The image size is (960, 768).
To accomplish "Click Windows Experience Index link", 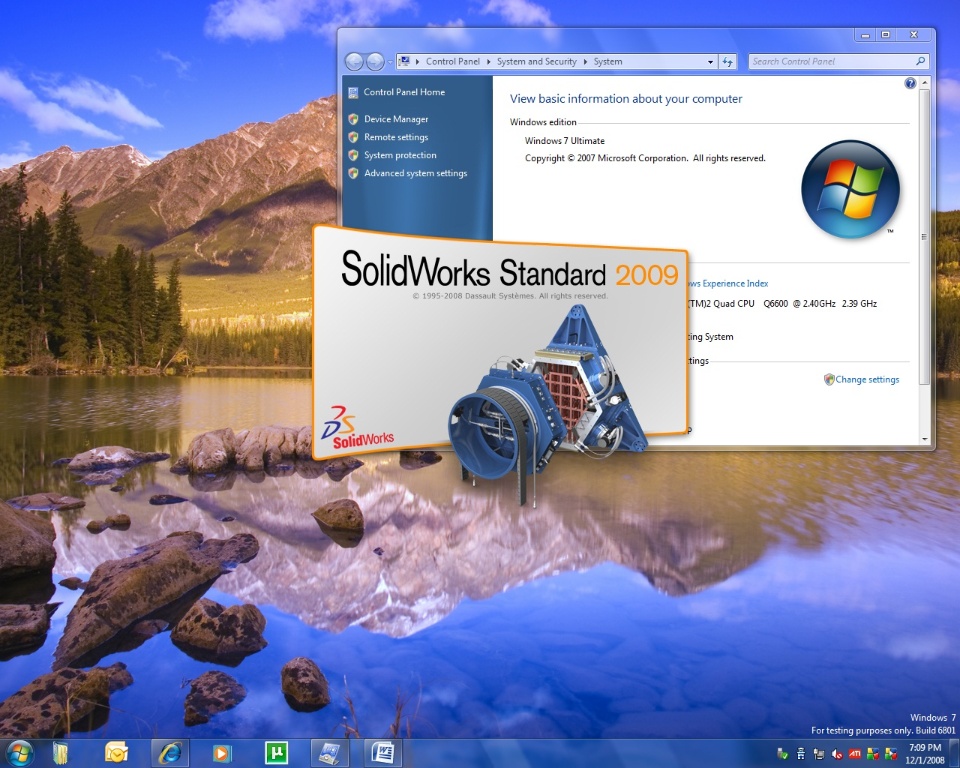I will click(728, 284).
